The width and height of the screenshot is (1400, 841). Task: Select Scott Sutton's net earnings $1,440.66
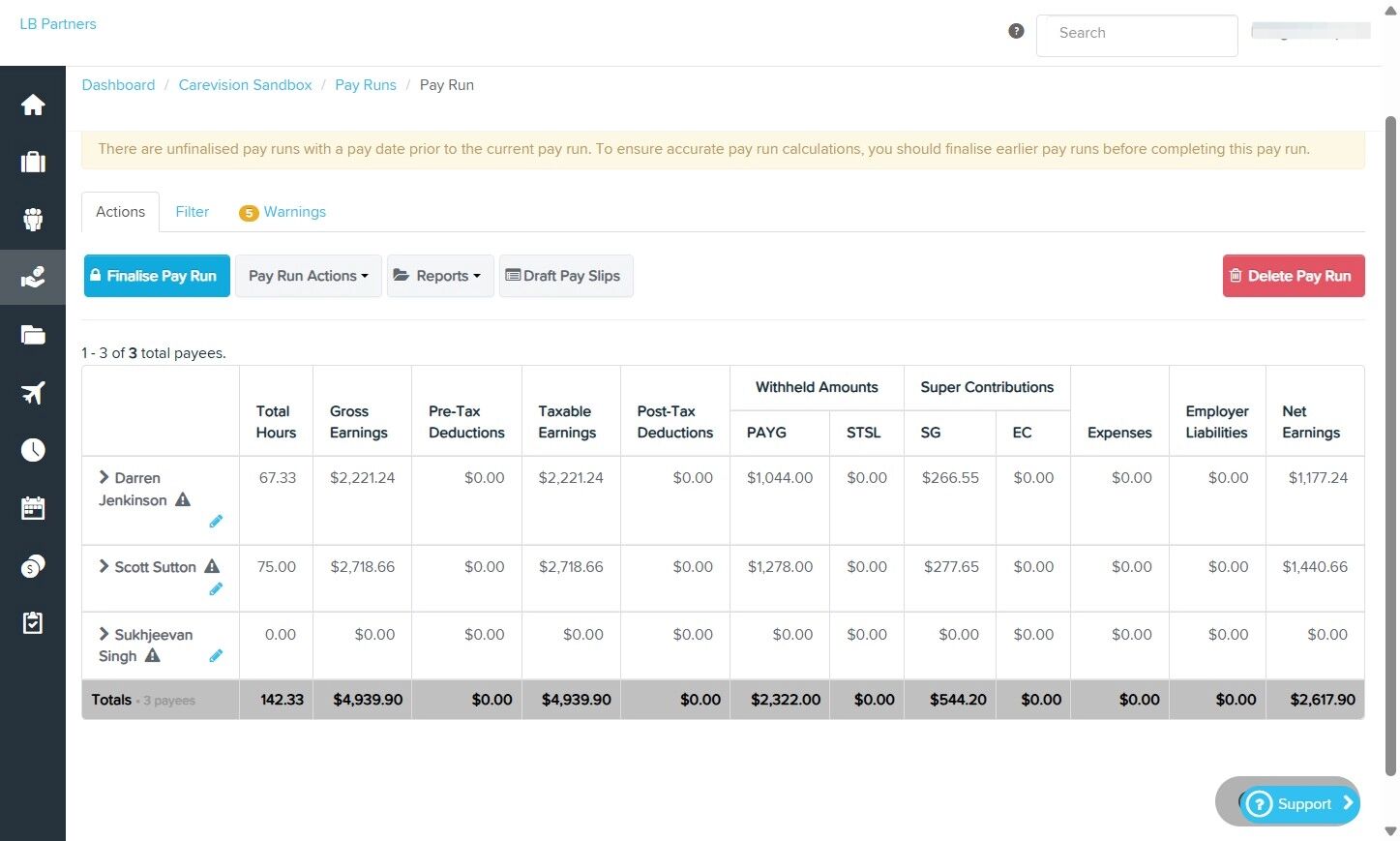point(1315,567)
